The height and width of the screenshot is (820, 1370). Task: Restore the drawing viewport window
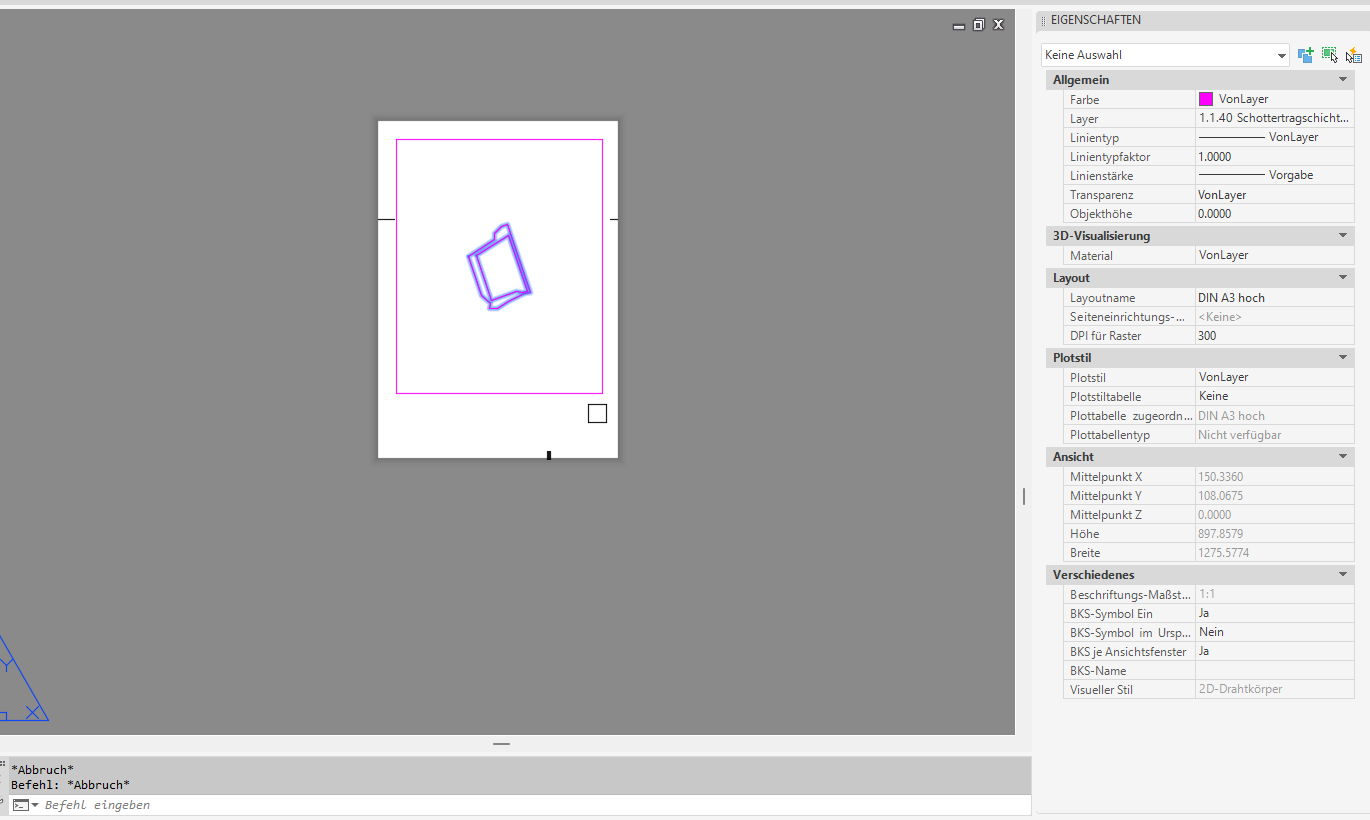click(x=979, y=25)
